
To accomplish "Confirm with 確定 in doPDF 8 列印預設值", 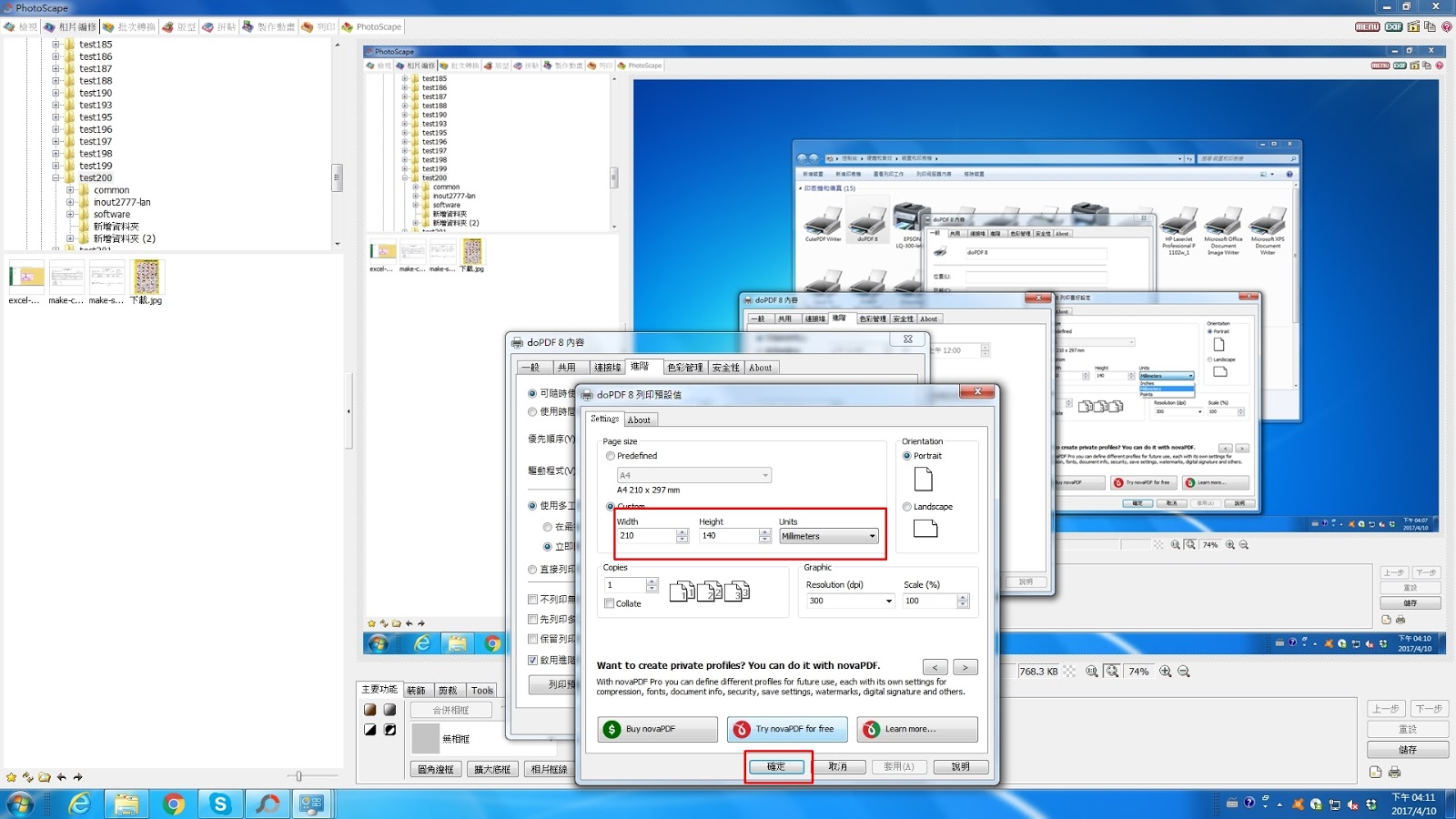I will pyautogui.click(x=776, y=767).
